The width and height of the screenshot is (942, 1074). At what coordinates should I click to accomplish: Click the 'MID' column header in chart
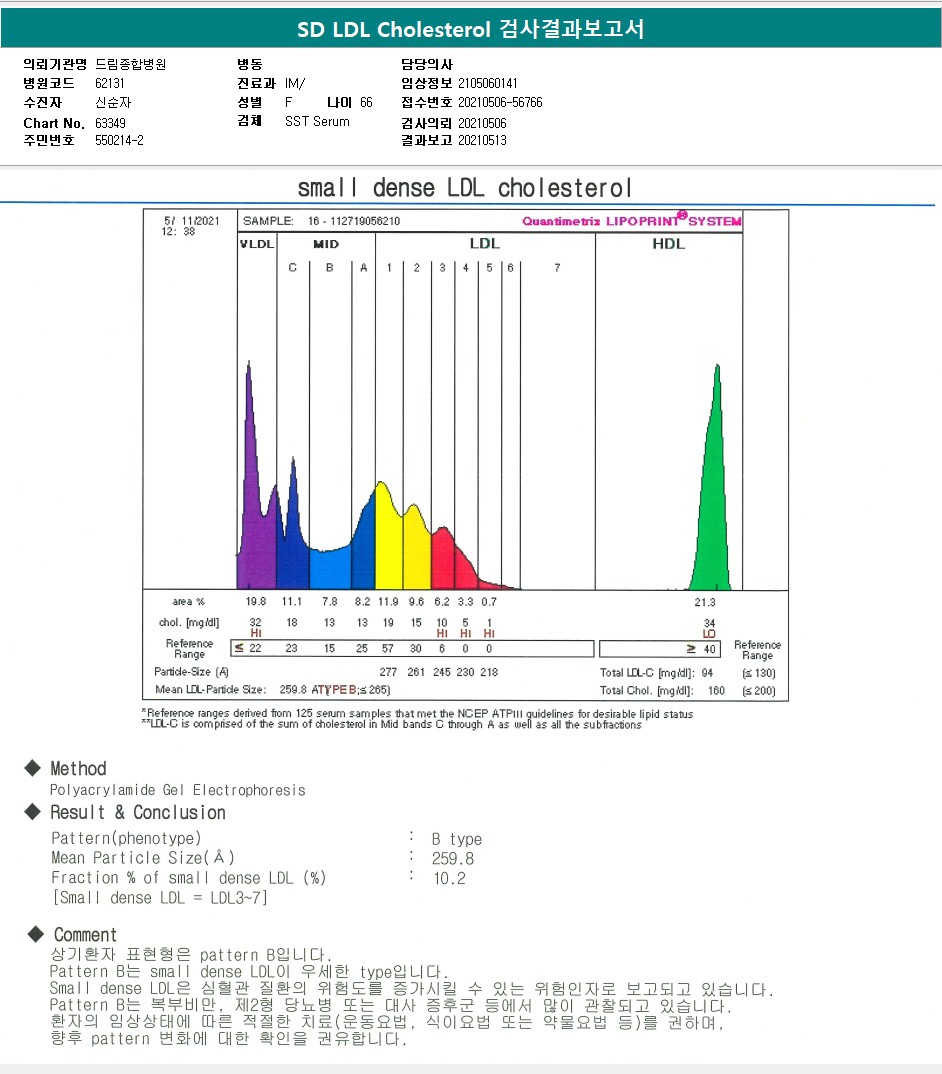[x=326, y=244]
